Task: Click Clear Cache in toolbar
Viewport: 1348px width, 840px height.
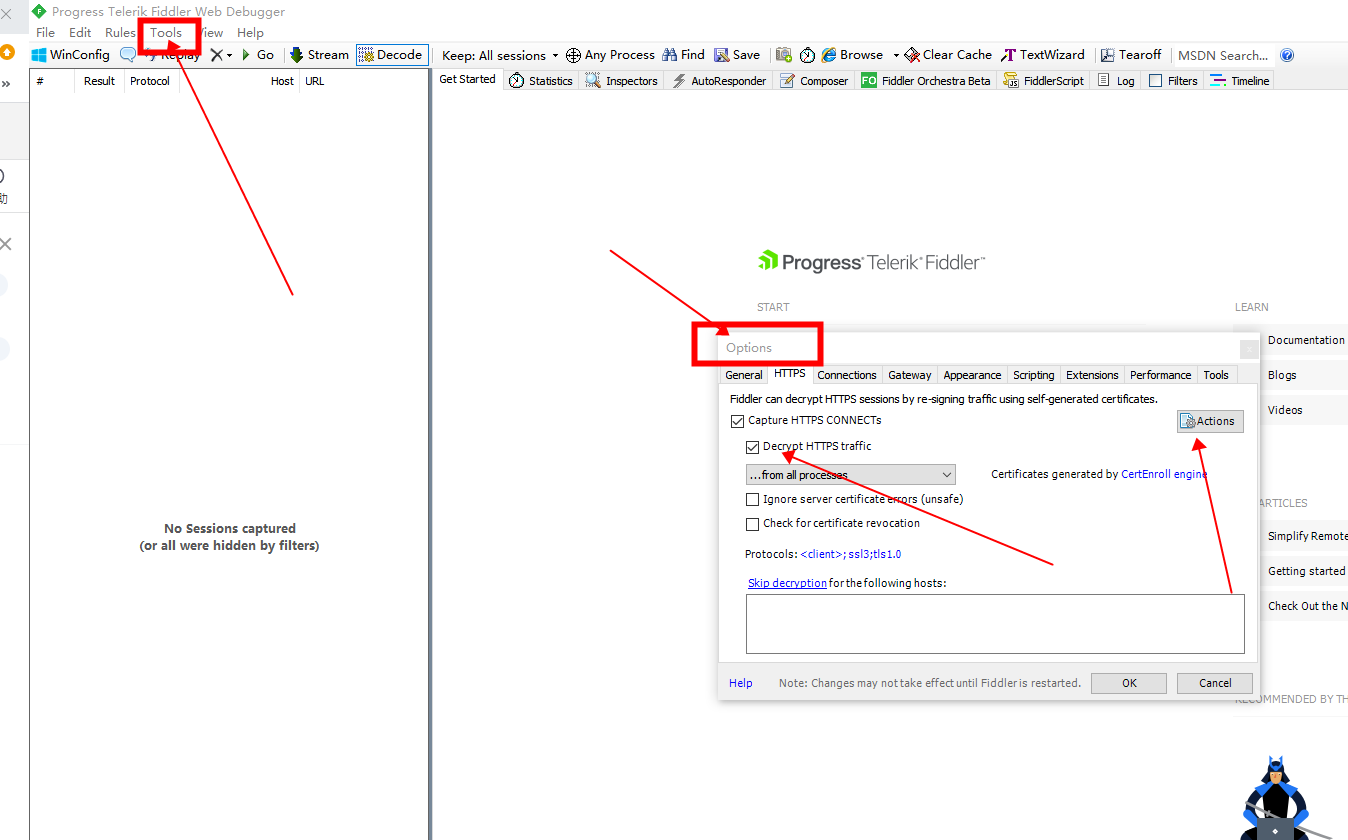Action: tap(948, 55)
